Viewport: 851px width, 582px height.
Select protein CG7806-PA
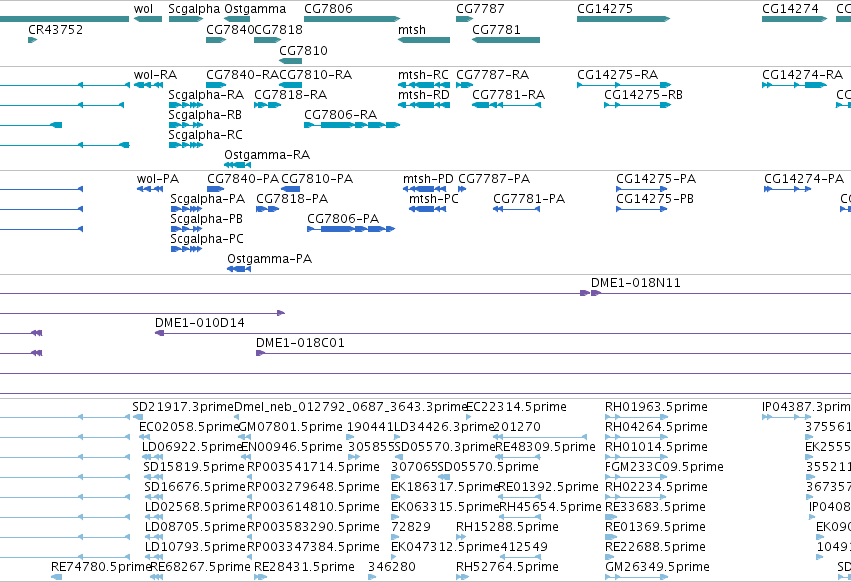(x=351, y=229)
